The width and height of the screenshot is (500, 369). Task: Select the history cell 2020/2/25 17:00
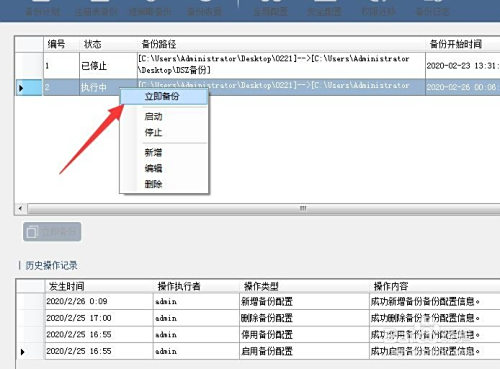tap(99, 318)
